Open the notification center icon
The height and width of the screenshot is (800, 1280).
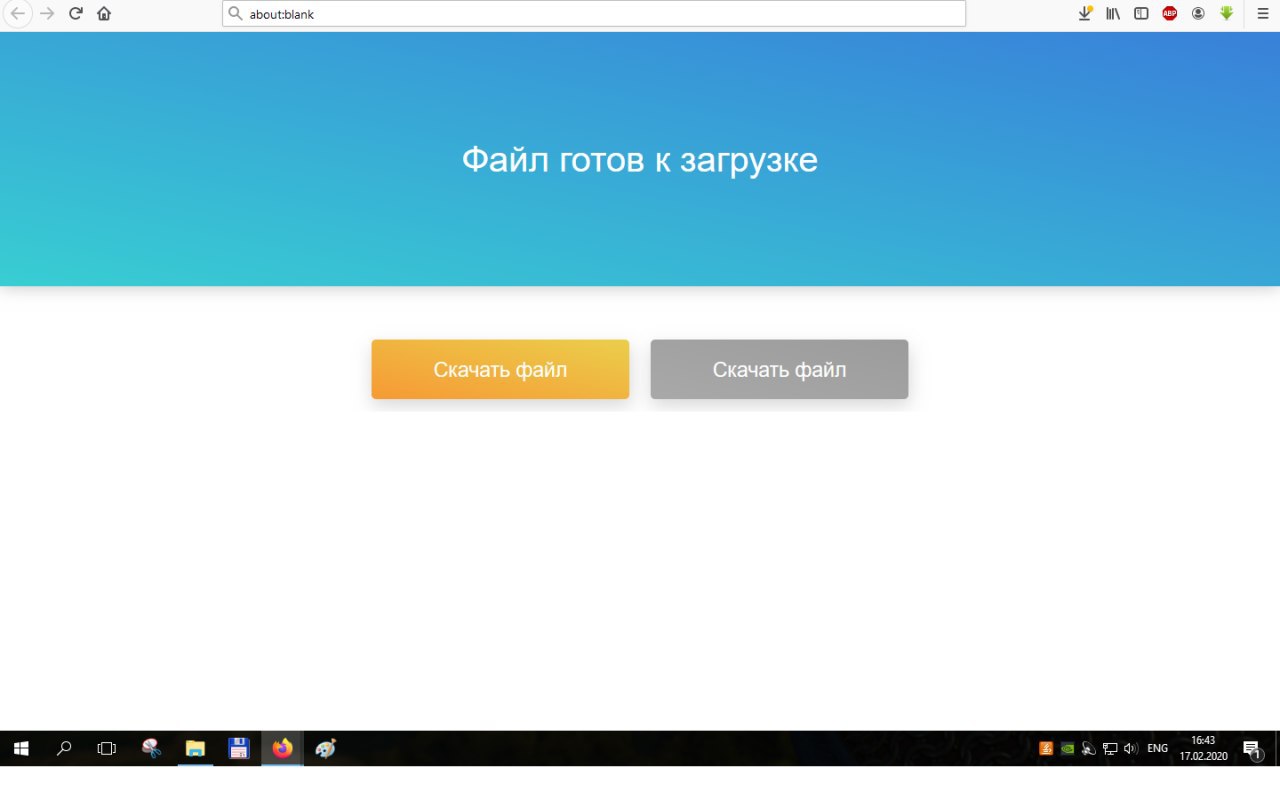coord(1251,748)
